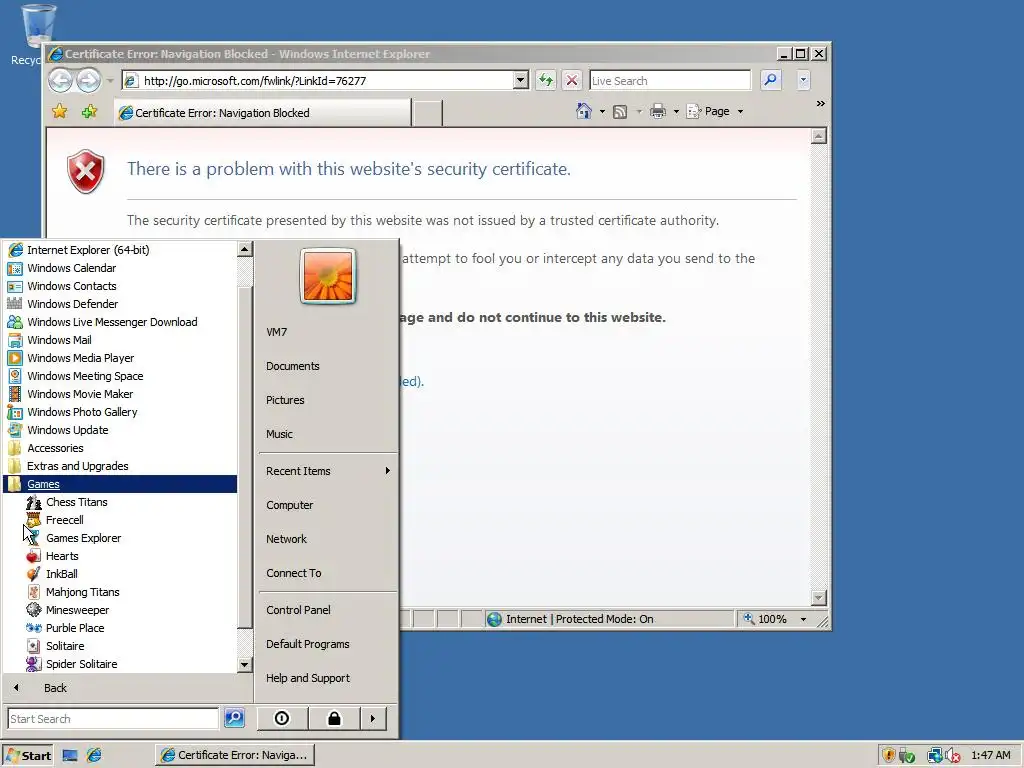Click the Certificate Error taskbar button
Screen dimensions: 1024x768
click(x=235, y=755)
